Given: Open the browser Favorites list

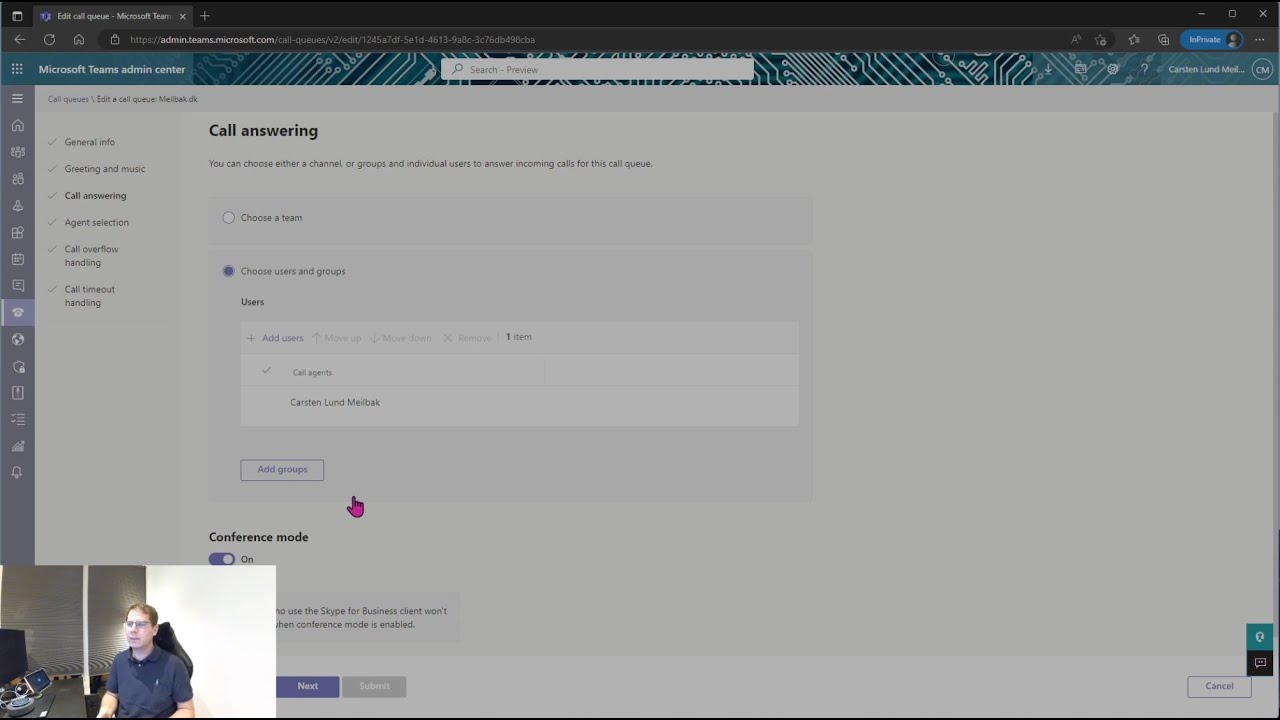Looking at the screenshot, I should (x=1134, y=40).
